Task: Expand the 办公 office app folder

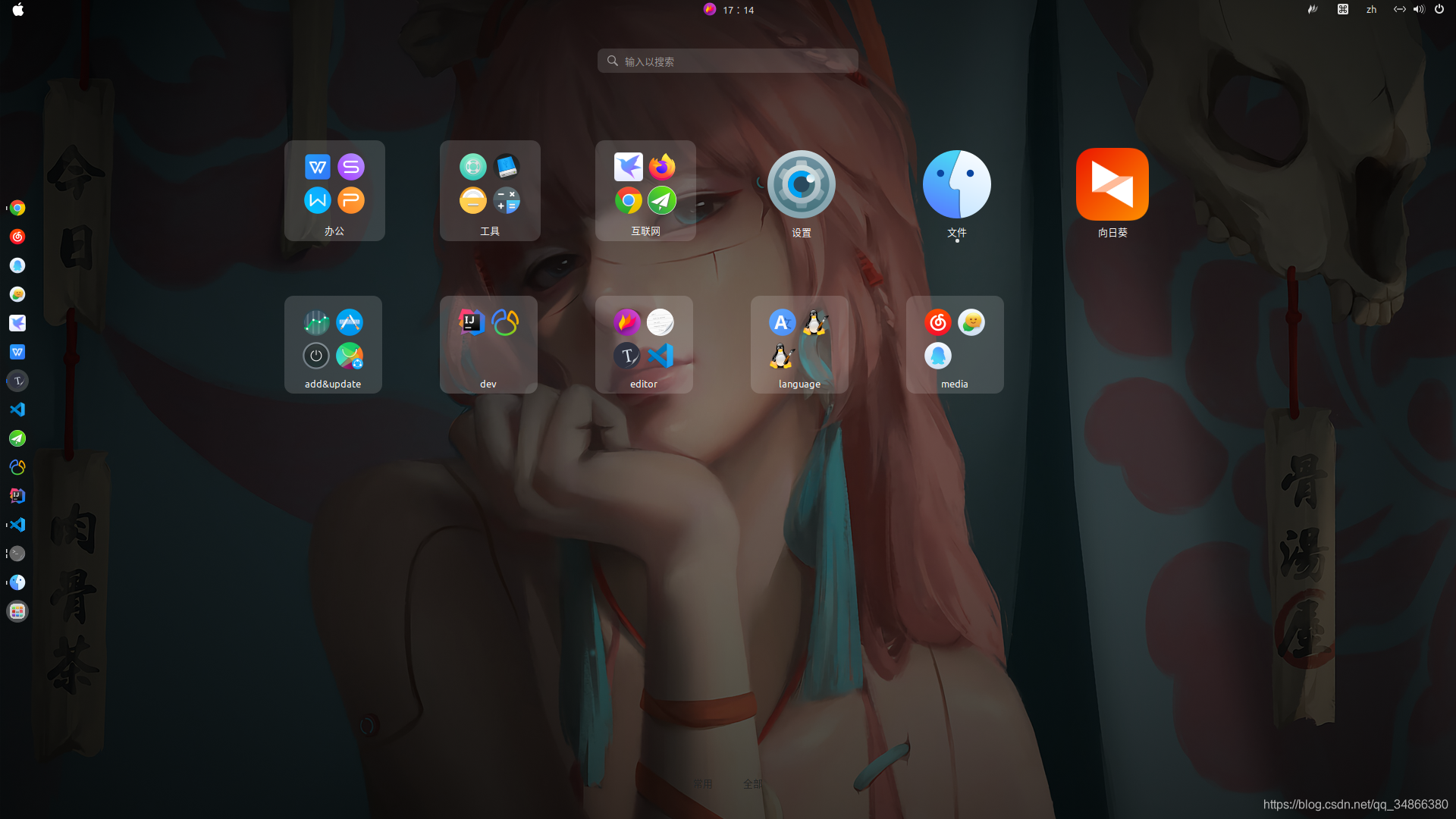Action: [x=334, y=190]
